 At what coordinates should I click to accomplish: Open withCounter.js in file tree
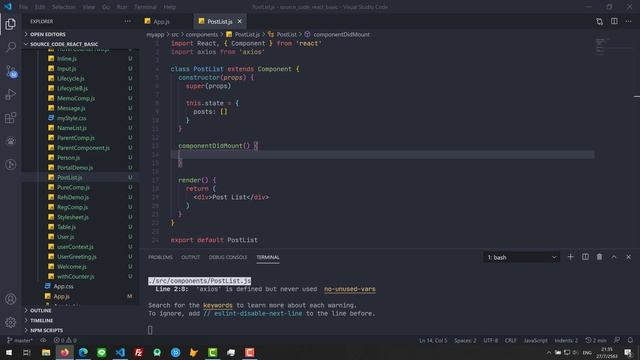[76, 276]
